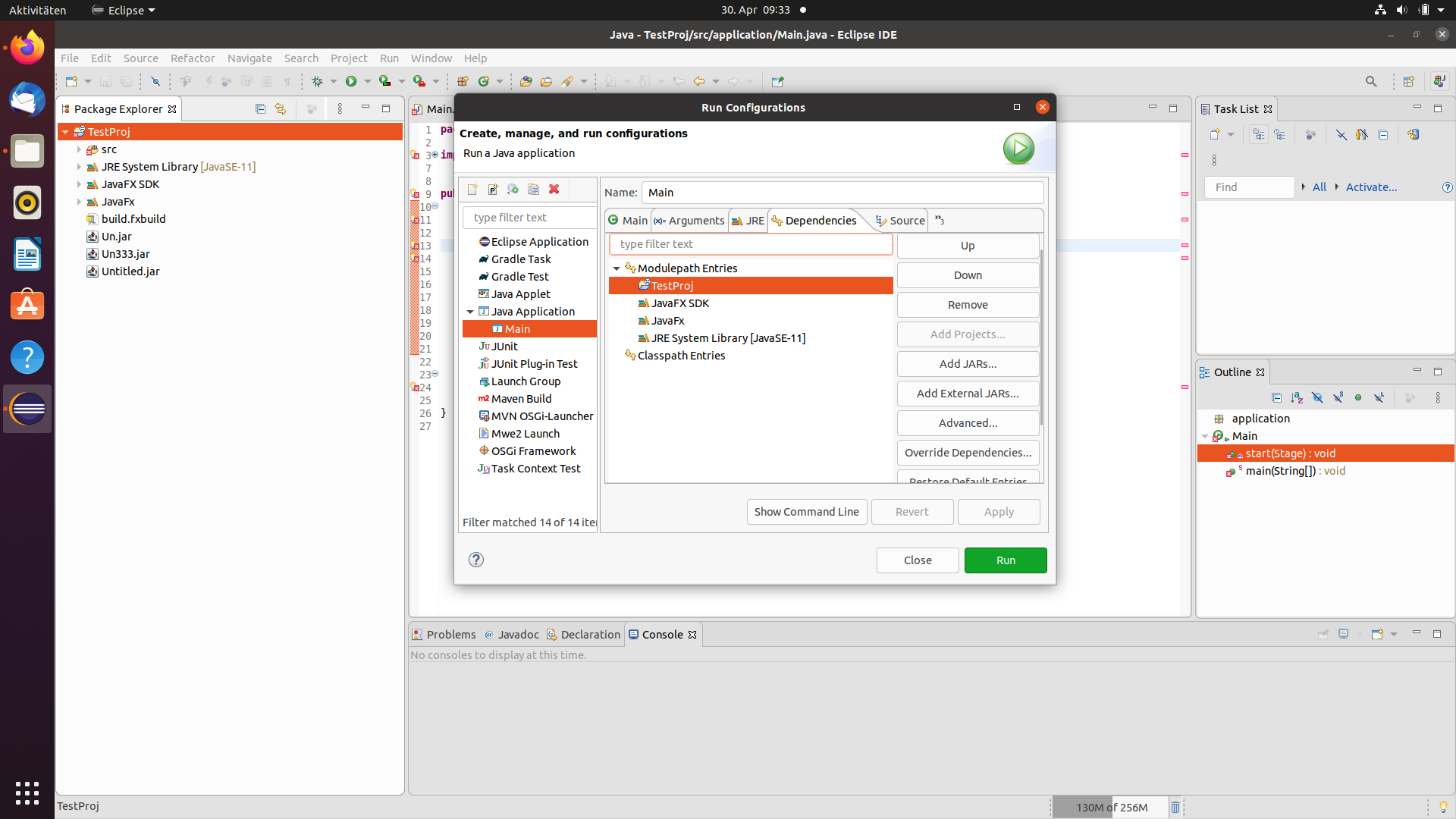Viewport: 1456px width, 819px height.
Task: Toggle Show Only My Tasks in Task List
Action: click(1362, 135)
